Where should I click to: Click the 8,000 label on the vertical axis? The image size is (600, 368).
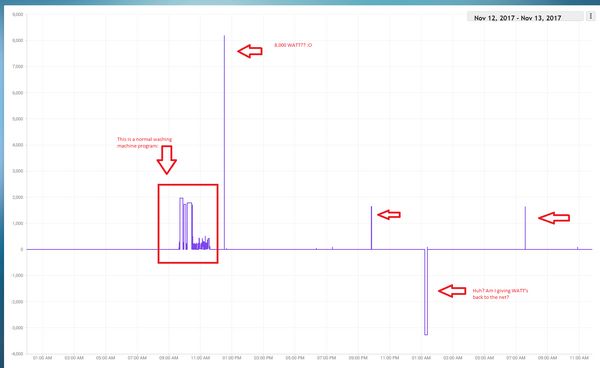pos(18,41)
